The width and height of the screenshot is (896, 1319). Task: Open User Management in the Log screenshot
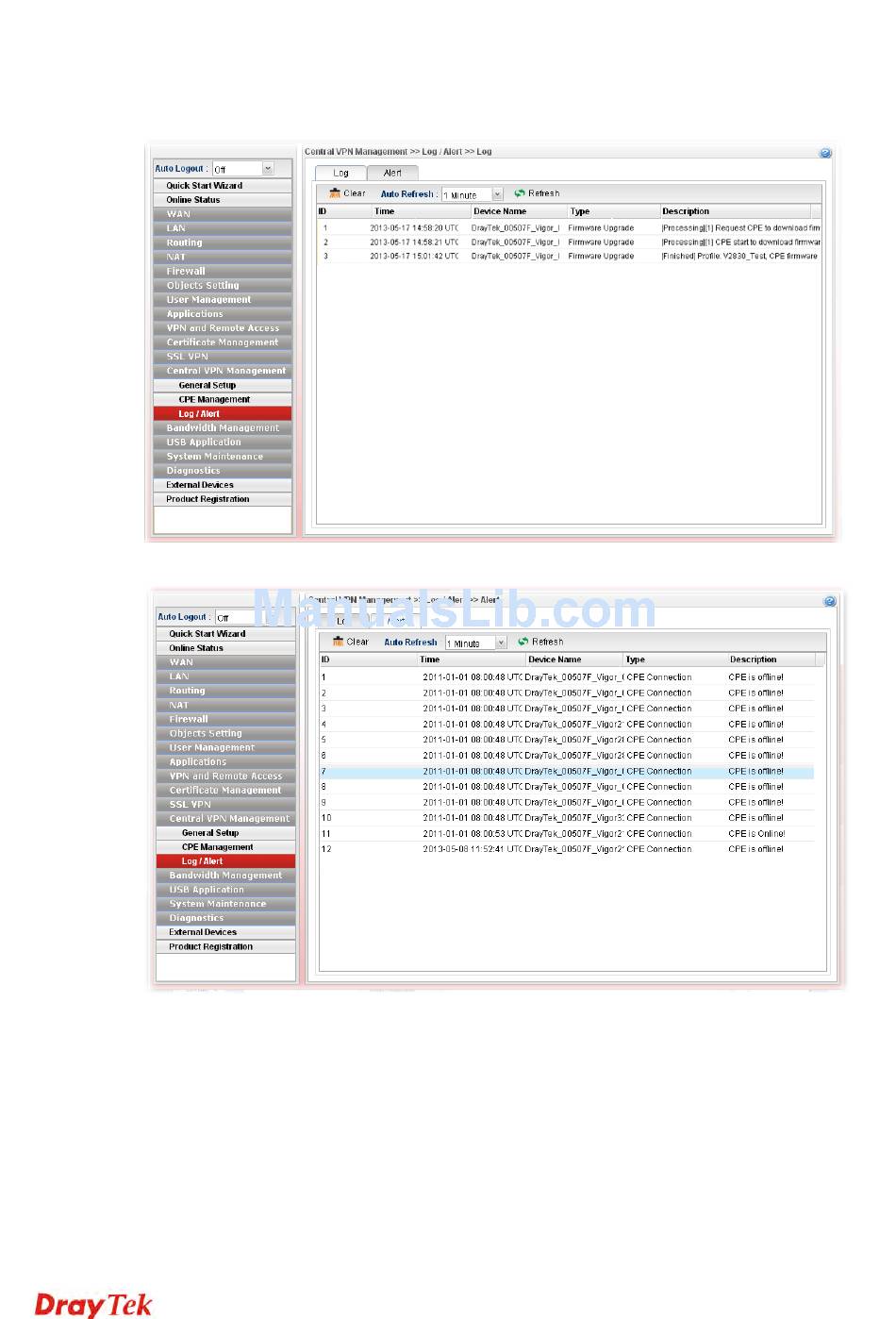coord(223,300)
